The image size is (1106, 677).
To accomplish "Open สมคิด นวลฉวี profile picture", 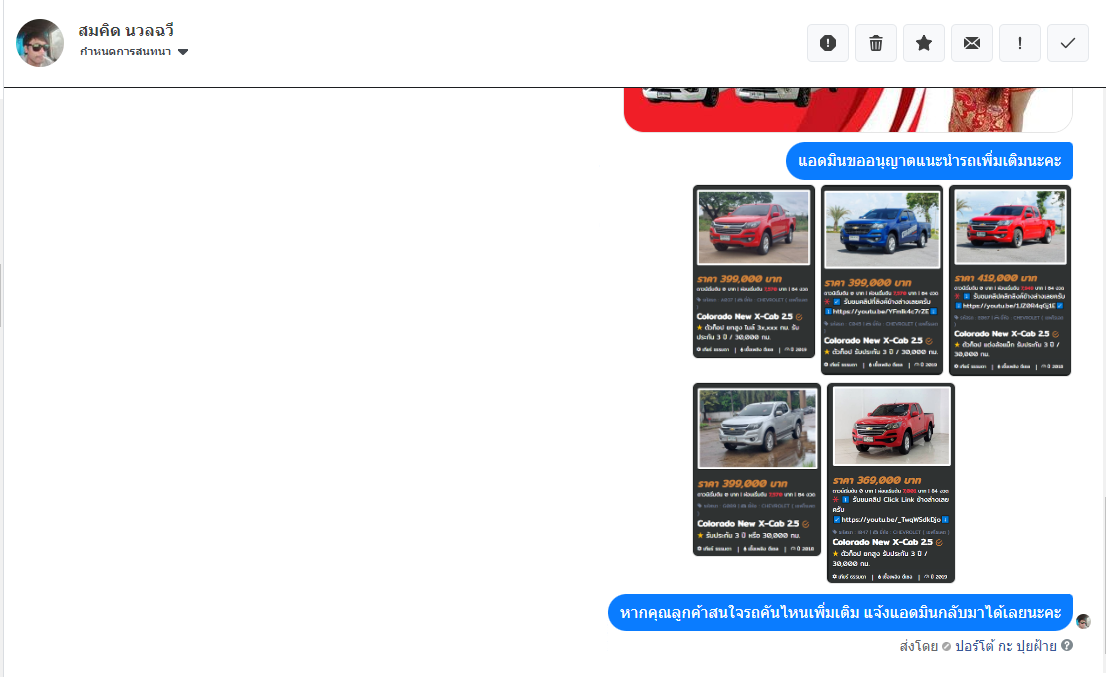I will point(40,43).
